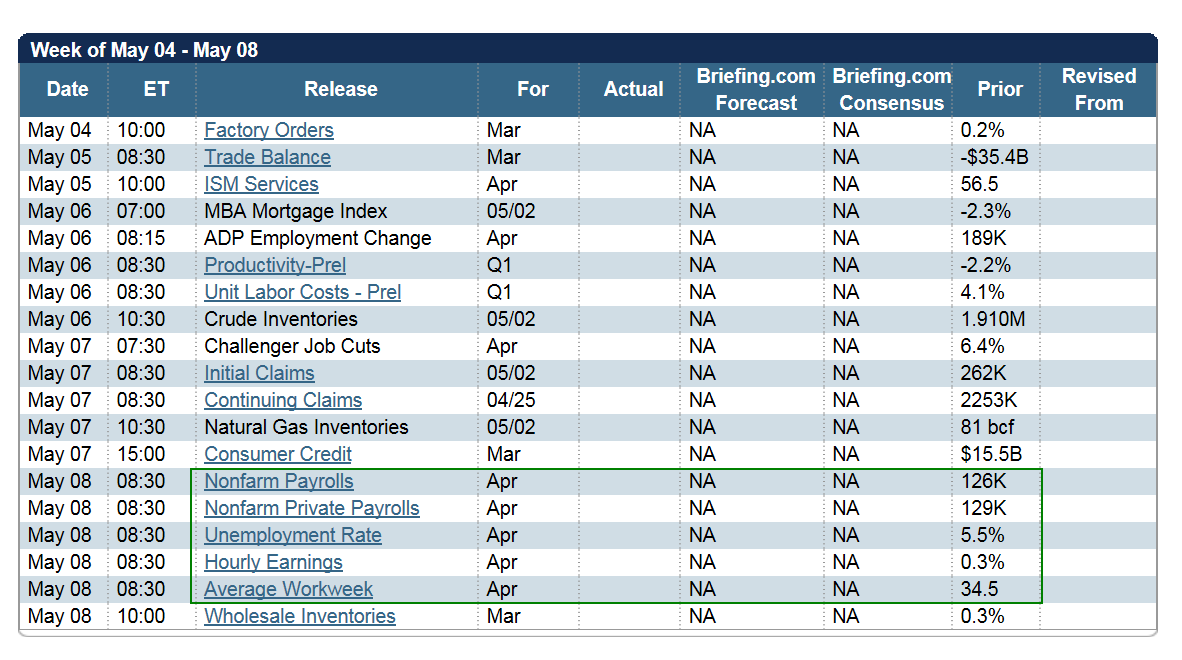The height and width of the screenshot is (660, 1182).
Task: Click prior value -$35.4B for Trade Balance
Action: pos(994,157)
